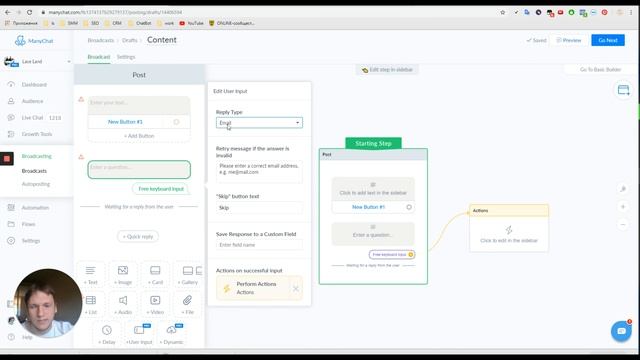
Task: Open the Audience sidebar section
Action: [32, 101]
